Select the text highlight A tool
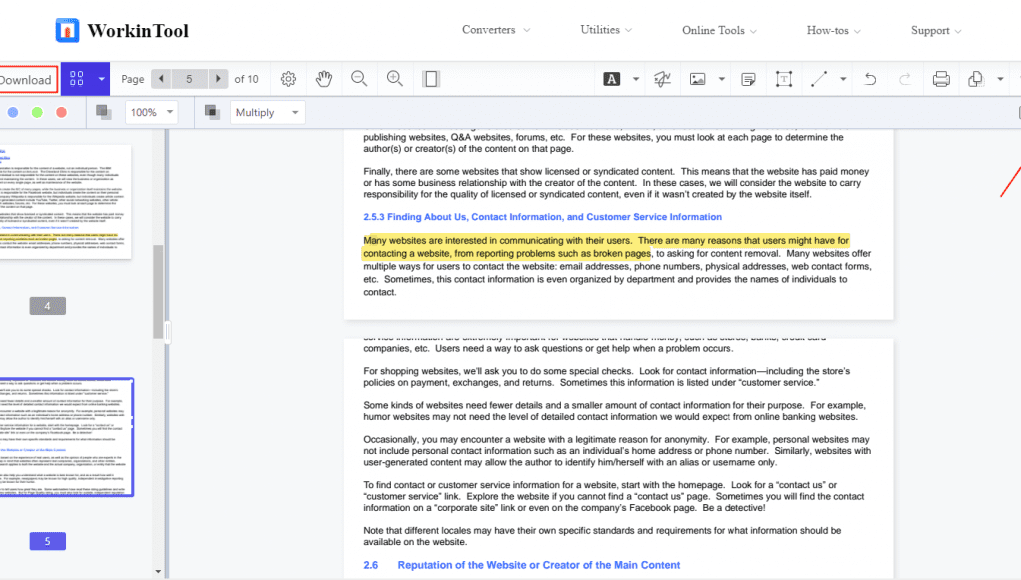 (x=611, y=79)
